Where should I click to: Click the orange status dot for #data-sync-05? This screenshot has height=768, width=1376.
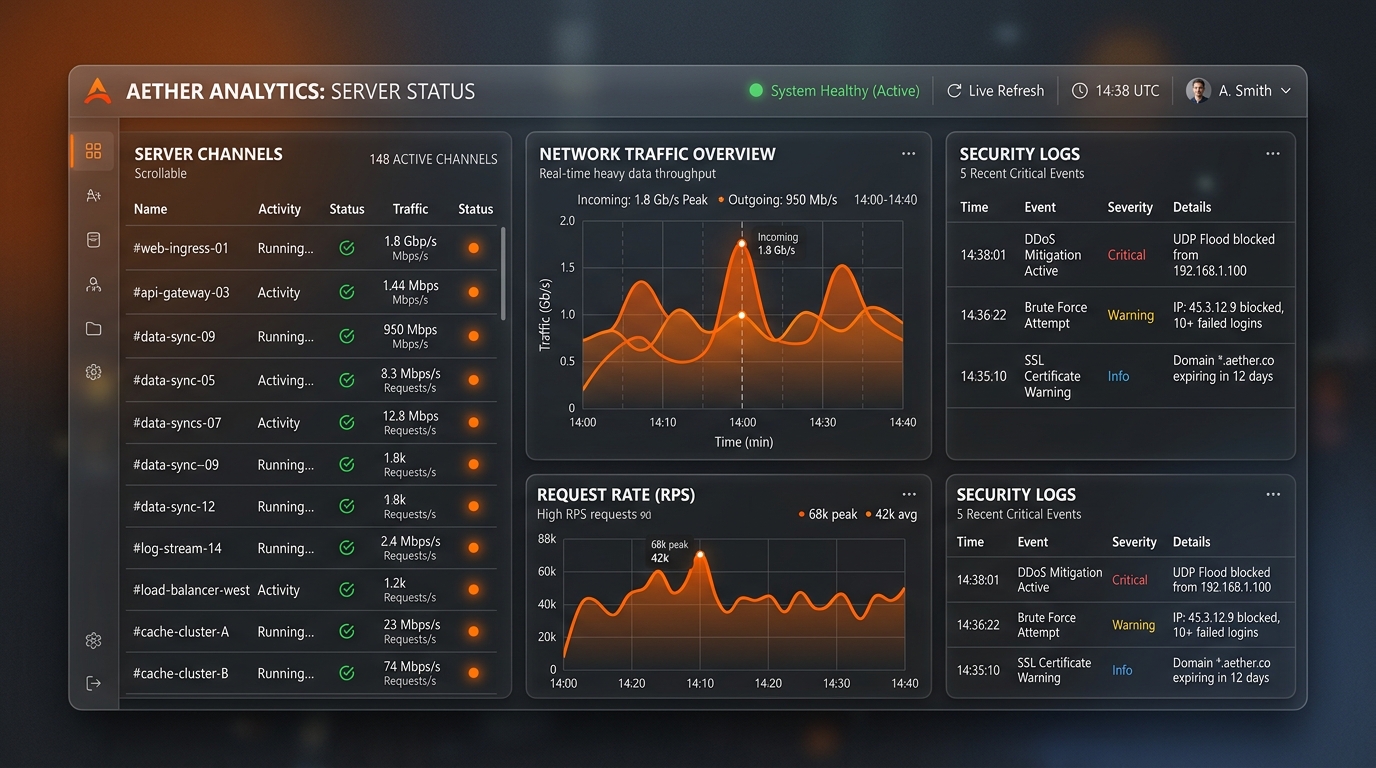[474, 380]
